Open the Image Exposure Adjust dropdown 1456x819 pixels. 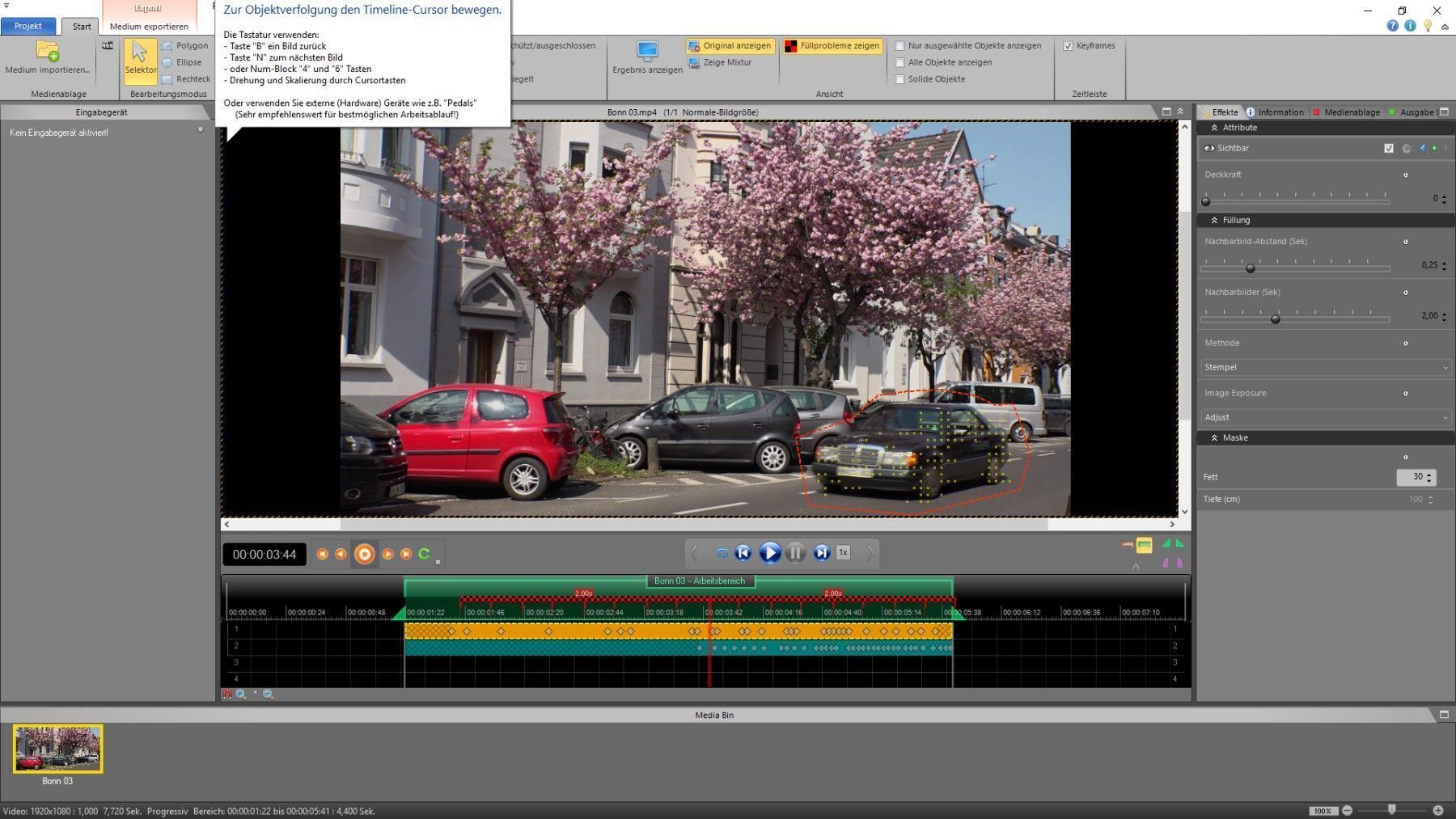(x=1324, y=417)
